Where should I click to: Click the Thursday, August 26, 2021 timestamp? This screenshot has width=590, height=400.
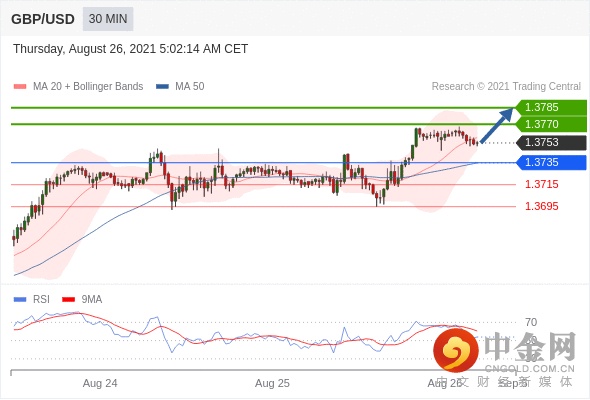131,49
